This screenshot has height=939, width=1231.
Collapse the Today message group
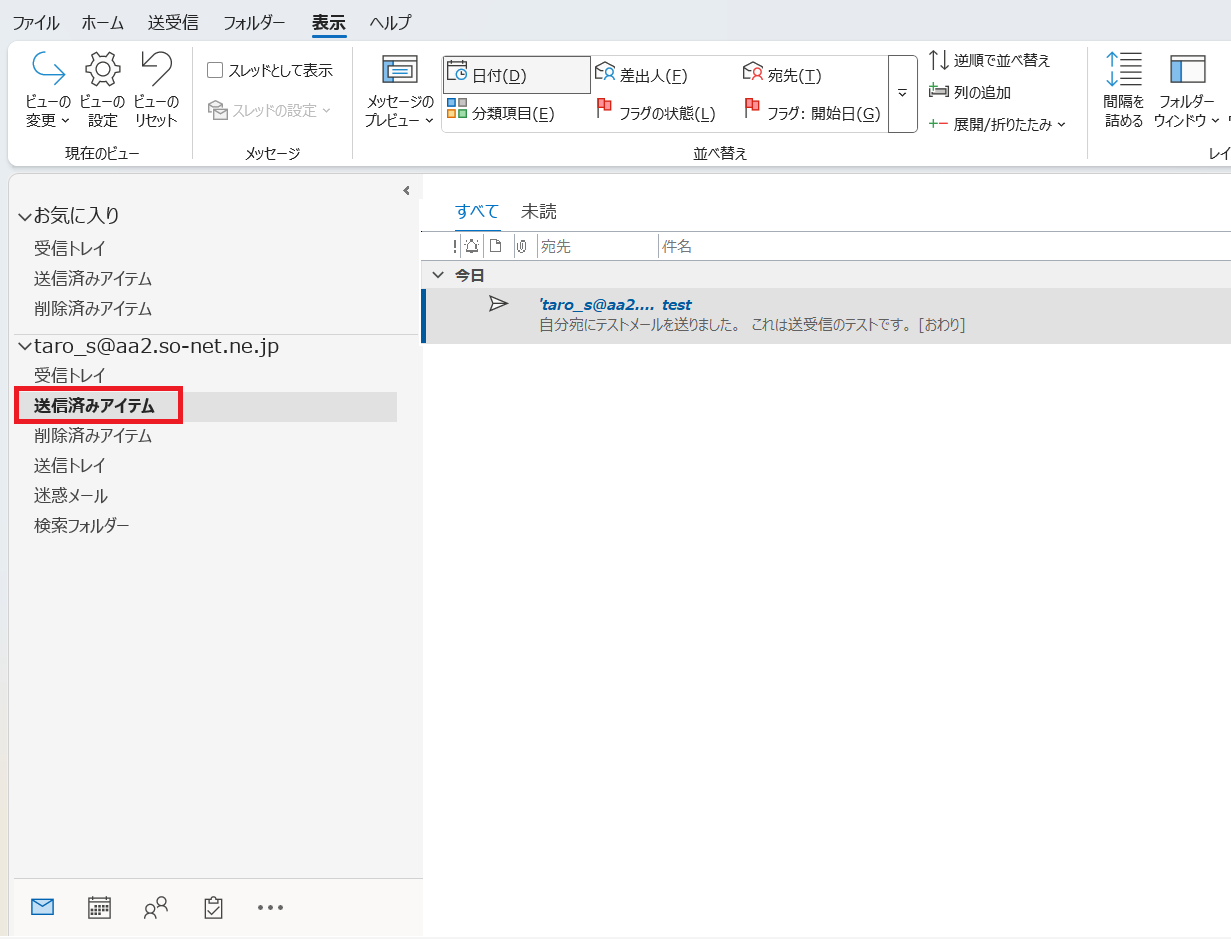[x=437, y=275]
